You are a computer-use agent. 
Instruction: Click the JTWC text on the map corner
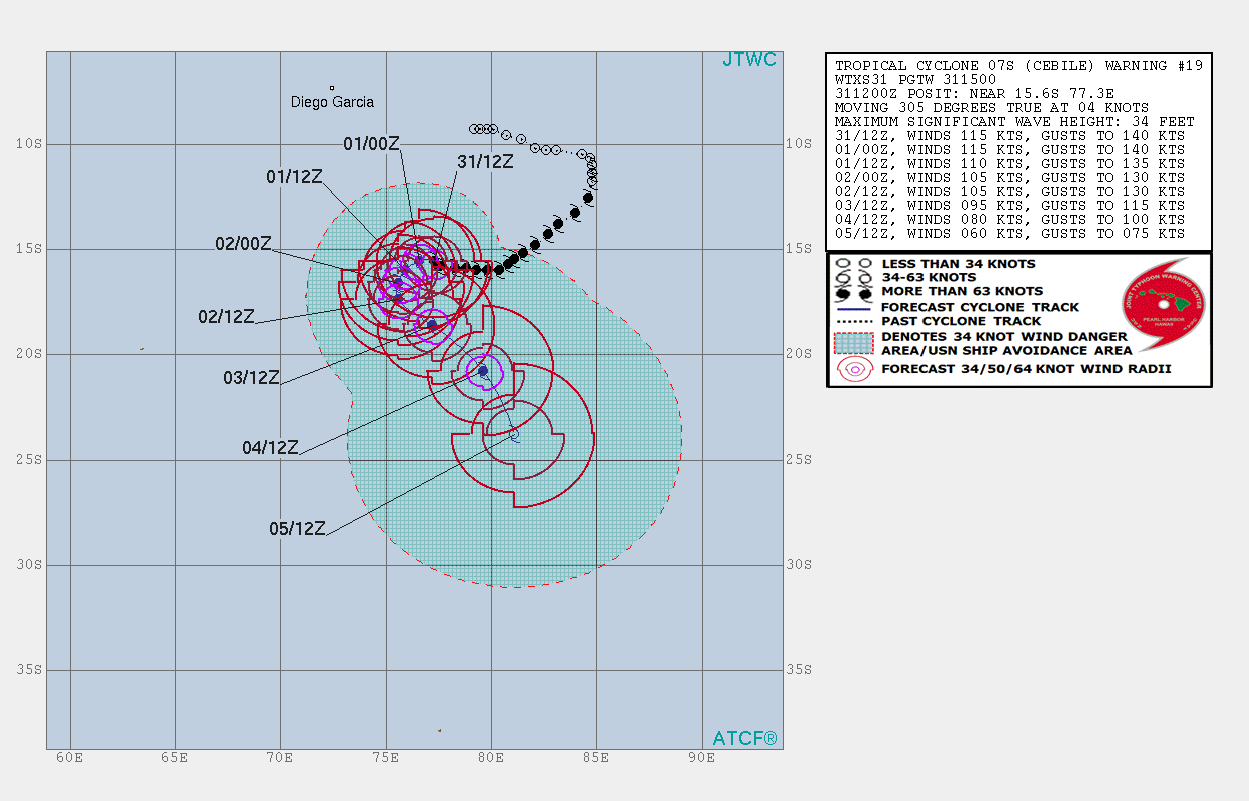pos(749,60)
